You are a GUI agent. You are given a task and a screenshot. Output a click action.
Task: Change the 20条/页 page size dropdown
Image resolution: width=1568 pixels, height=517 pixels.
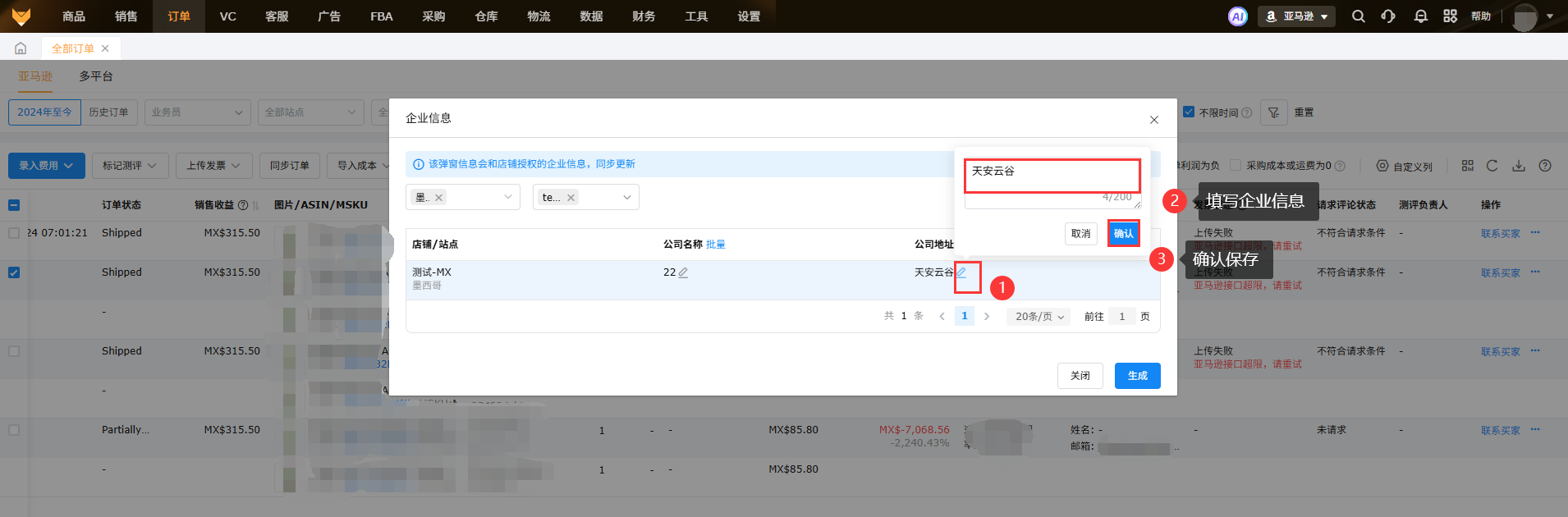click(1038, 317)
